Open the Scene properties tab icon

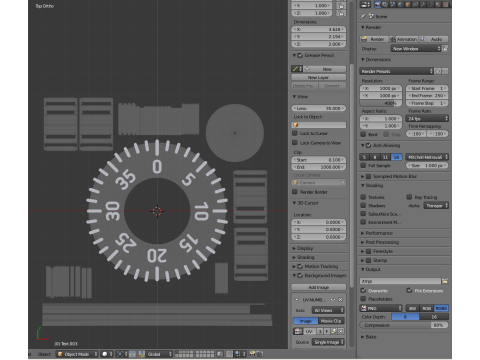(x=393, y=4)
